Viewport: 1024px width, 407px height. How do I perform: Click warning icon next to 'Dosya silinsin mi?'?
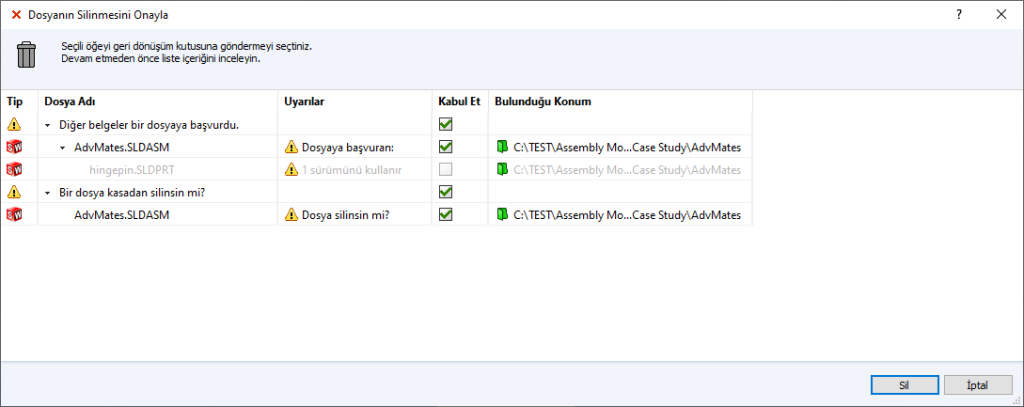click(x=291, y=214)
